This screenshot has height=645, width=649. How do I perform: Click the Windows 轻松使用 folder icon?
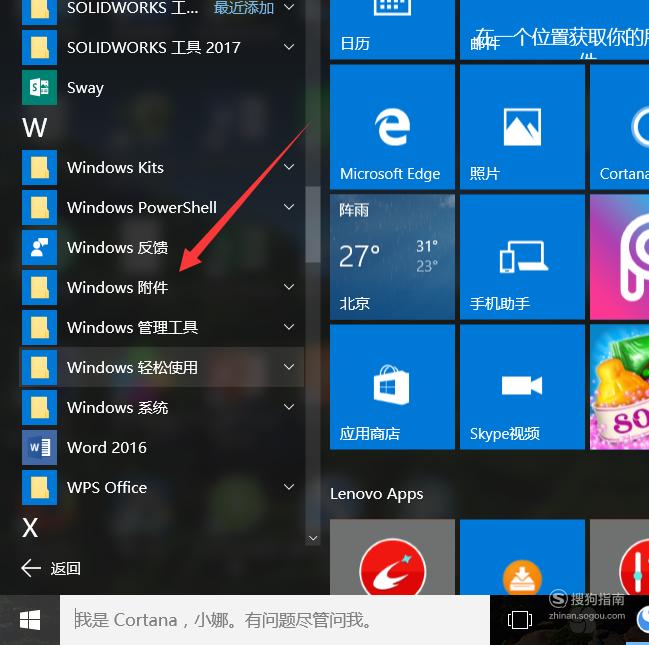(x=39, y=367)
